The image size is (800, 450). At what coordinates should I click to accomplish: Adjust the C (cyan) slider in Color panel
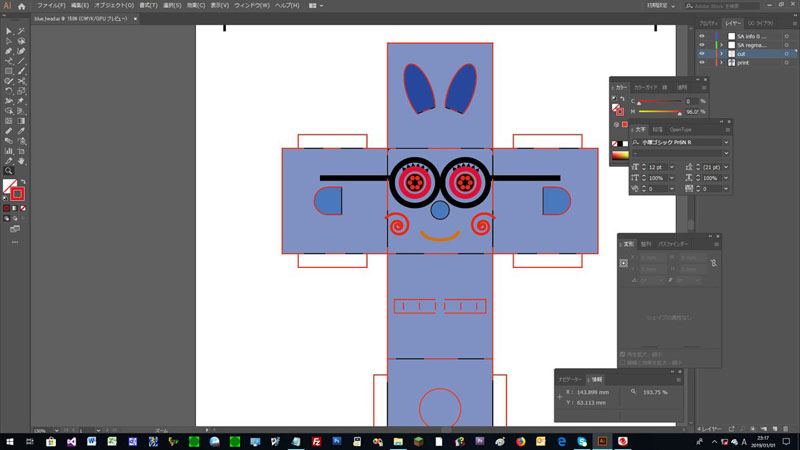(660, 102)
